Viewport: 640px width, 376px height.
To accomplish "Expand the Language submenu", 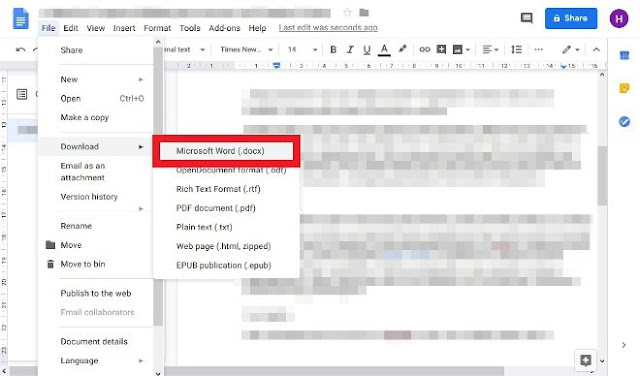I will pos(96,360).
